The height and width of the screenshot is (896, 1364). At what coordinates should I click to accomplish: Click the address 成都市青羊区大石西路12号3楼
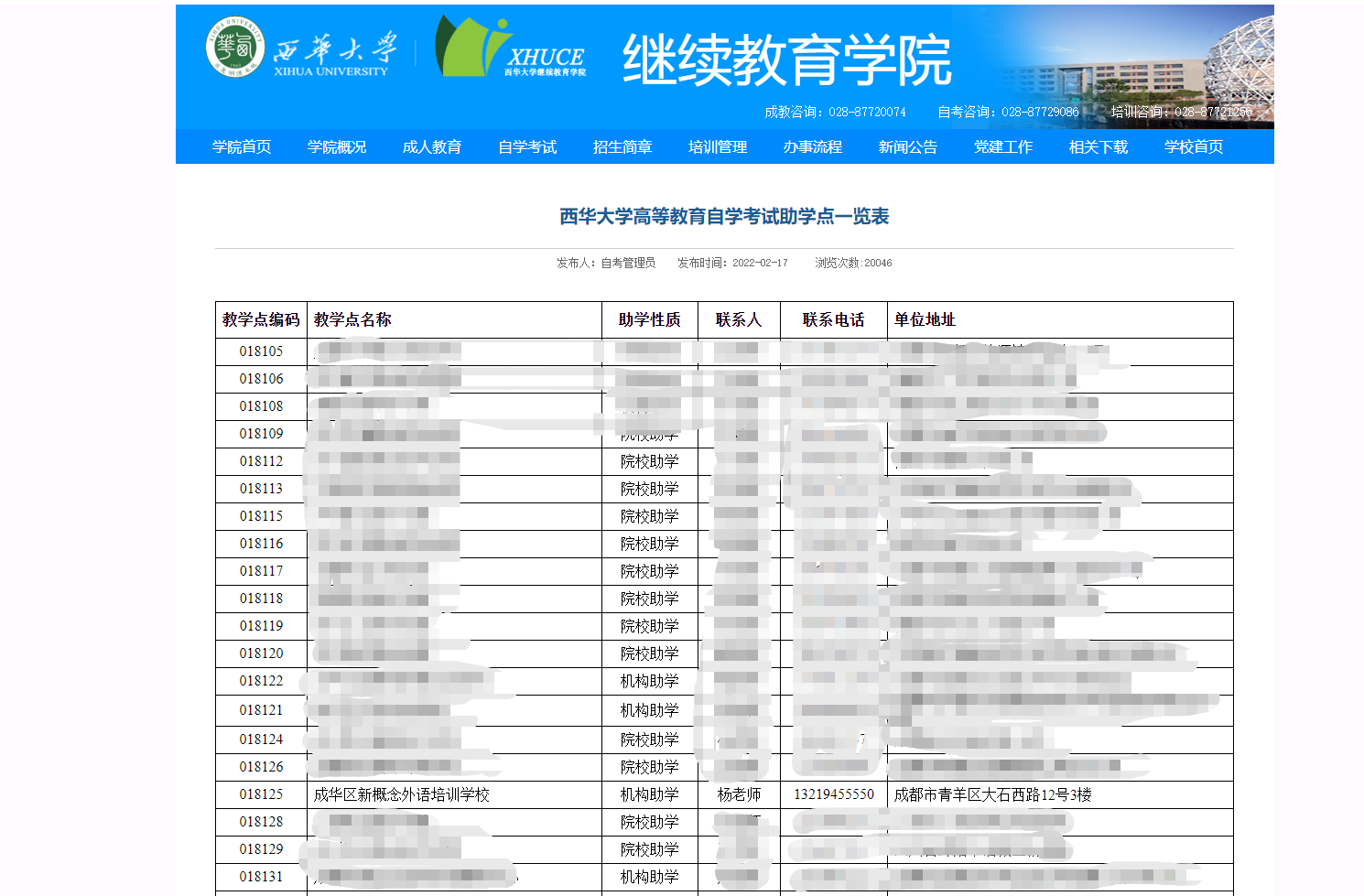(992, 794)
